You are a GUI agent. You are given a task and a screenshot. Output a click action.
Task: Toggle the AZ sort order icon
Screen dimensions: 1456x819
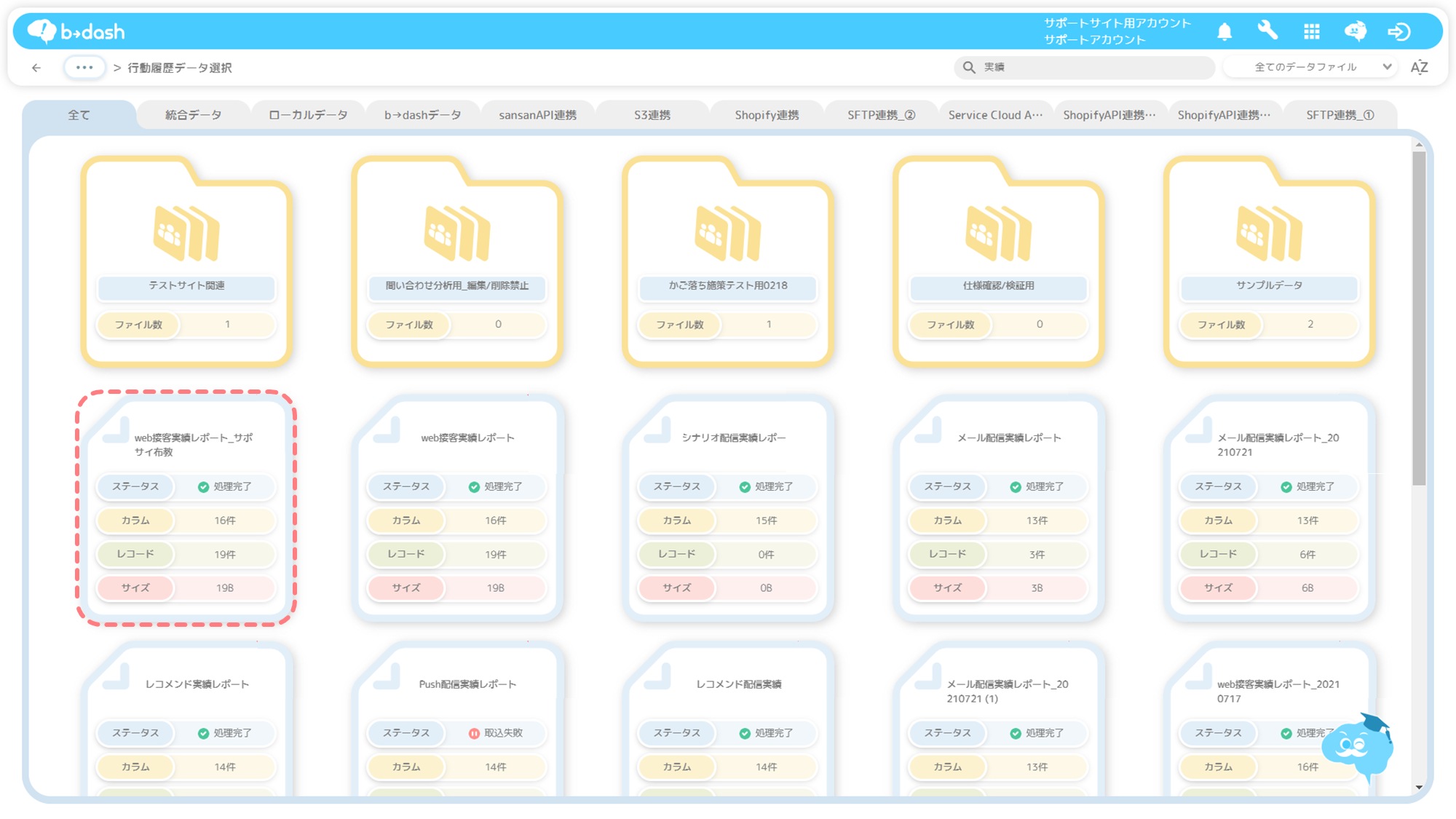[x=1419, y=67]
